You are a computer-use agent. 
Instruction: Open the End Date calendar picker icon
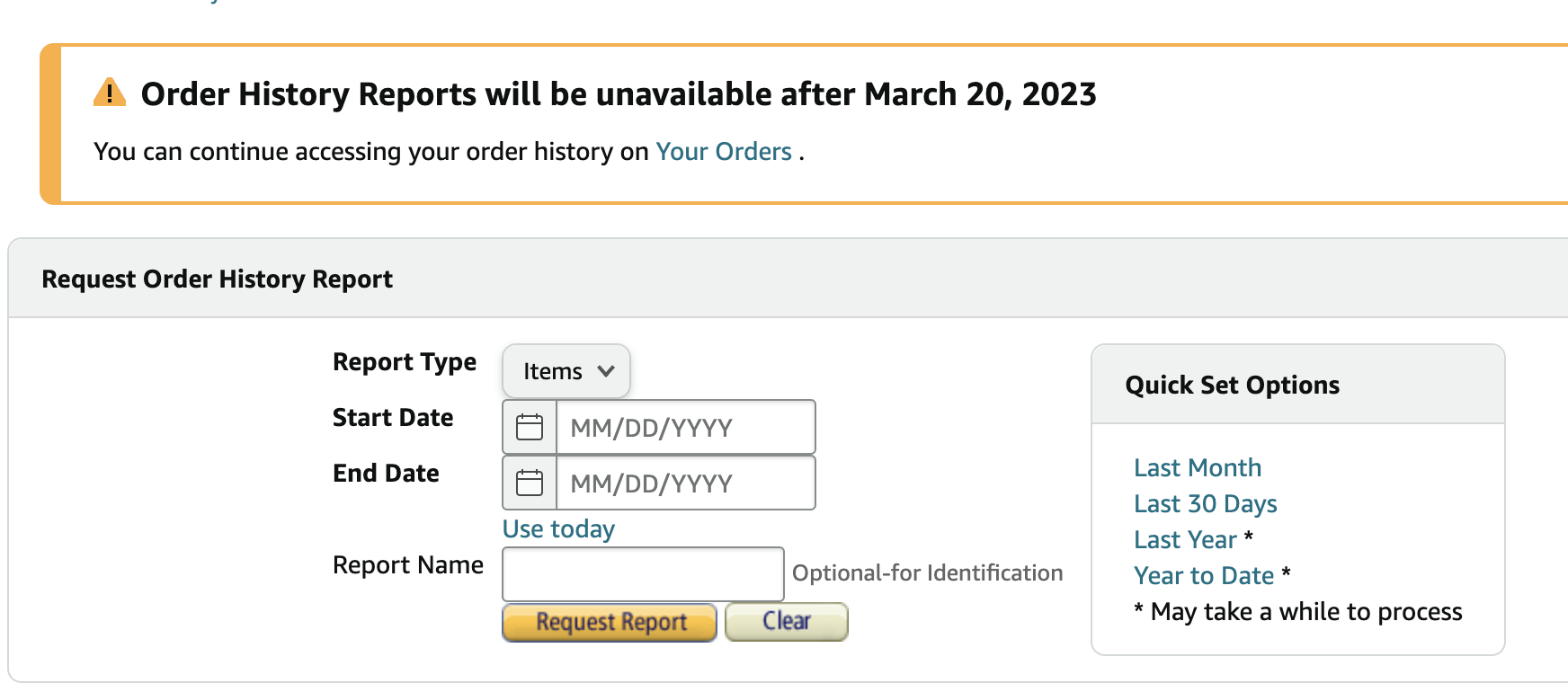coord(530,482)
